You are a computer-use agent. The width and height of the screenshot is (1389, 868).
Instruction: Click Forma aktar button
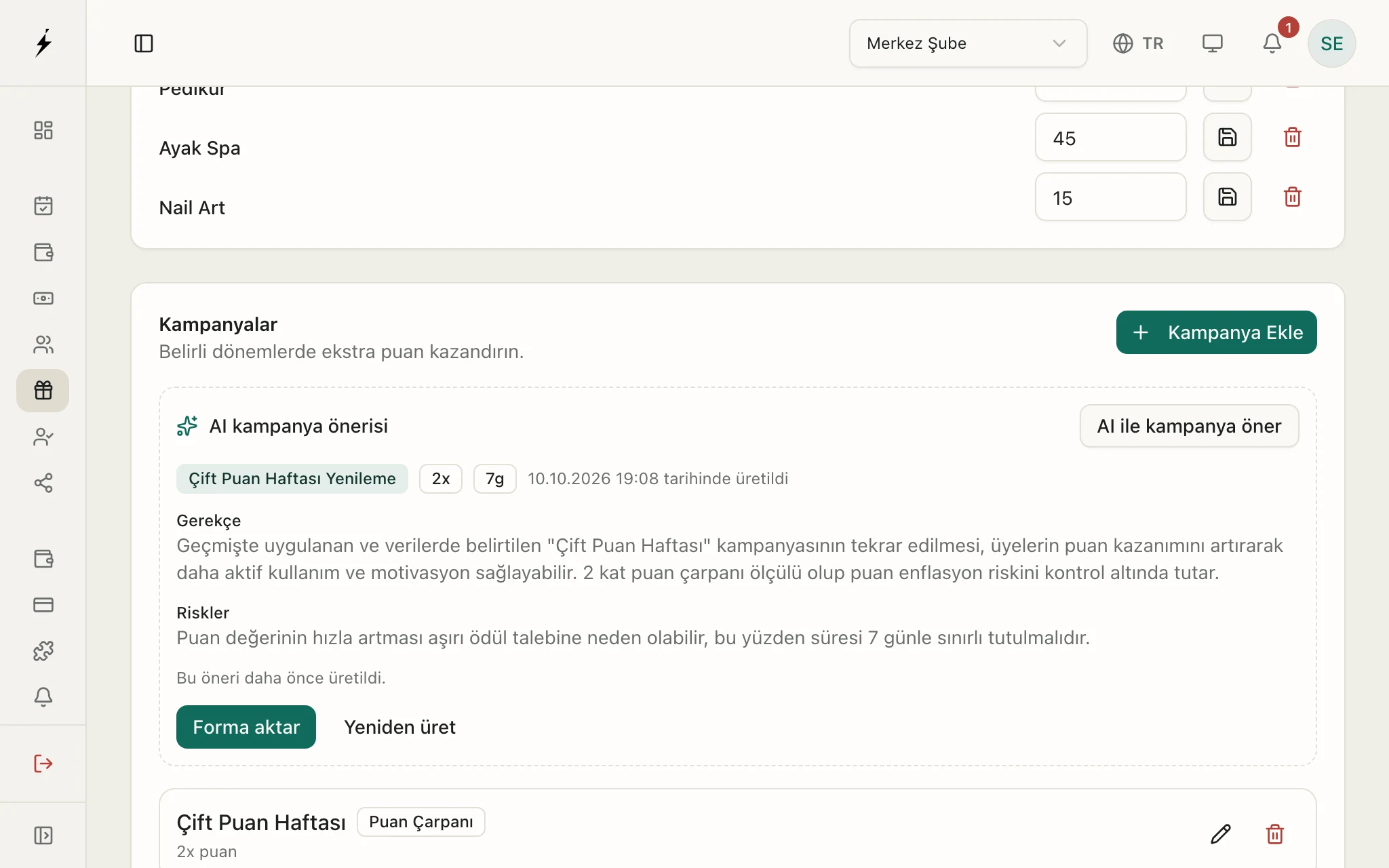246,727
